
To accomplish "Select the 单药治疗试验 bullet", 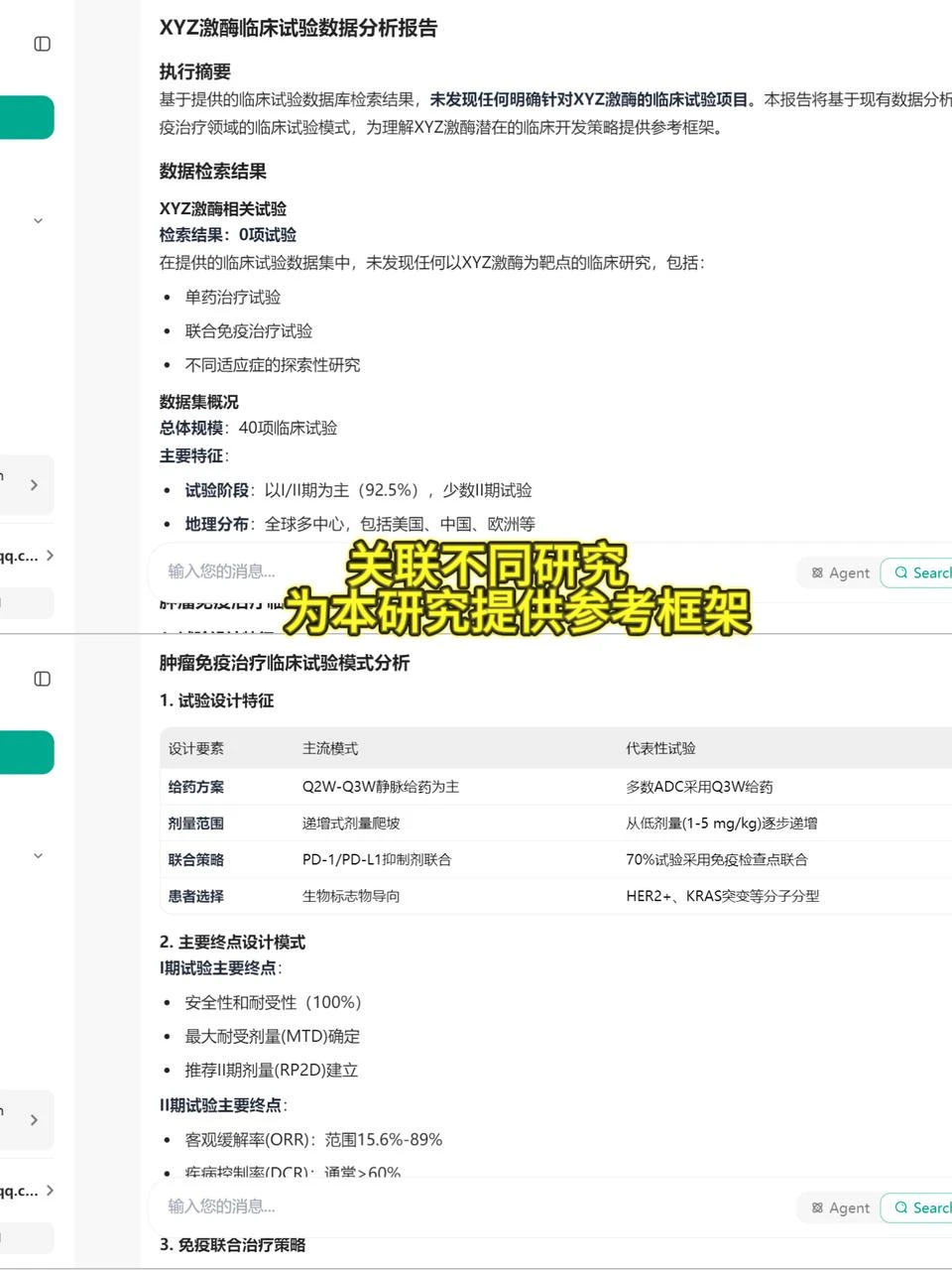I will pyautogui.click(x=233, y=298).
